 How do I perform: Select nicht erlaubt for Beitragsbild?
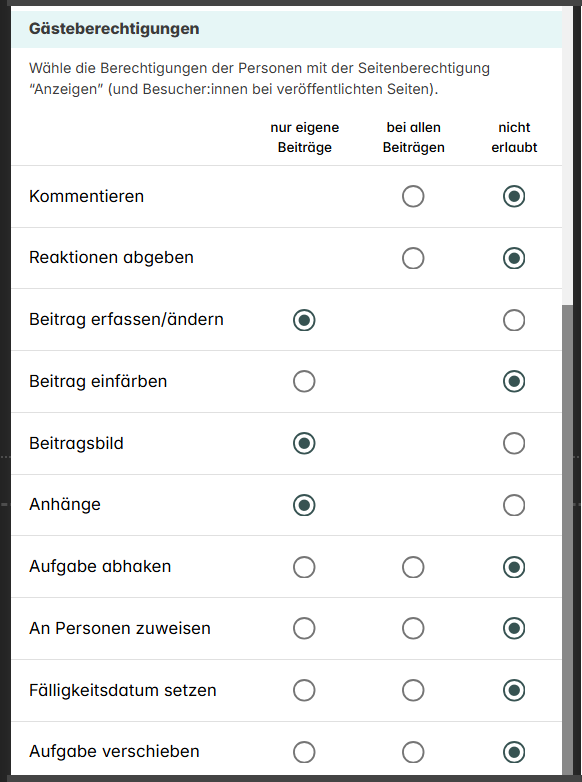514,443
